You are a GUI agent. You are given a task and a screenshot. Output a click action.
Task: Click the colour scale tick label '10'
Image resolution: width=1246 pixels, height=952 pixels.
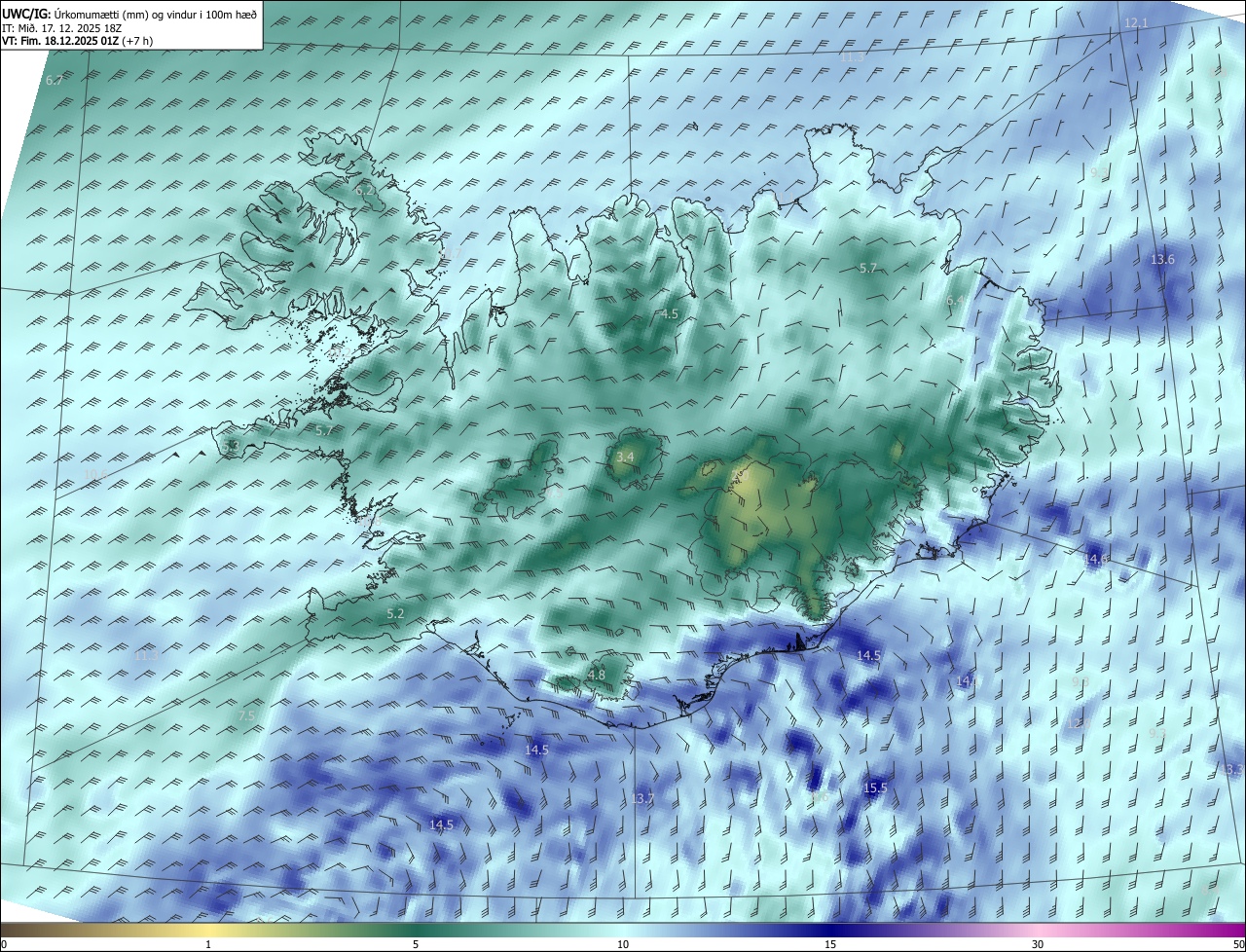pos(623,945)
